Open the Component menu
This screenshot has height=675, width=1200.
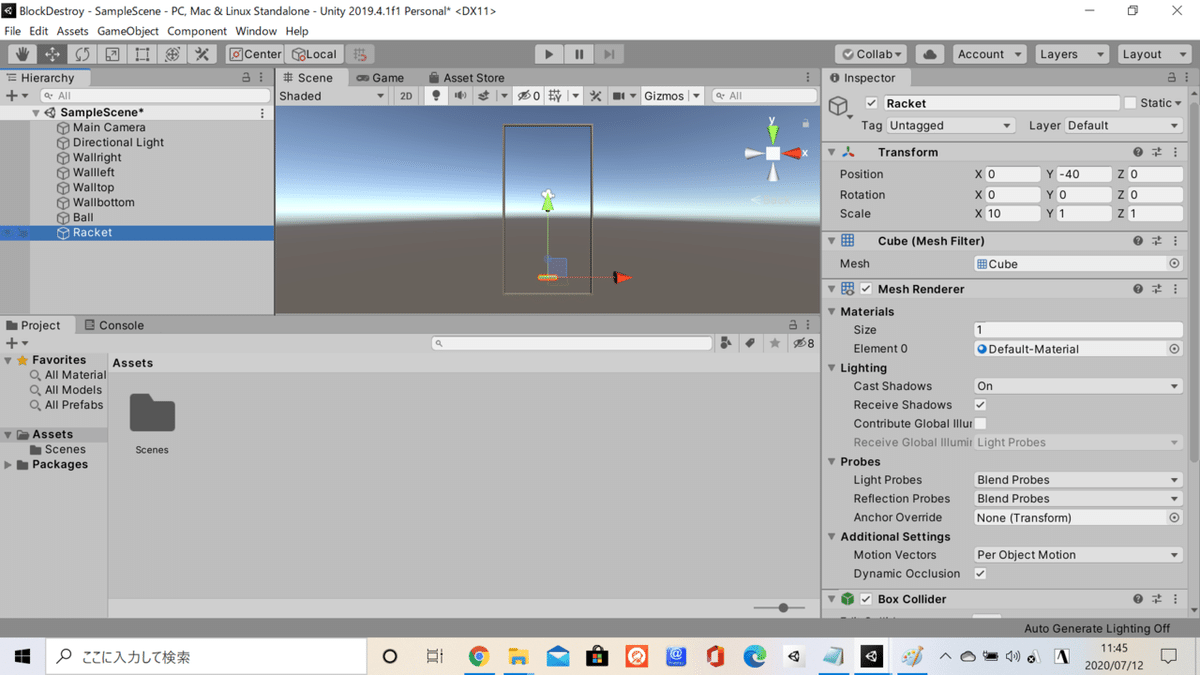tap(197, 31)
